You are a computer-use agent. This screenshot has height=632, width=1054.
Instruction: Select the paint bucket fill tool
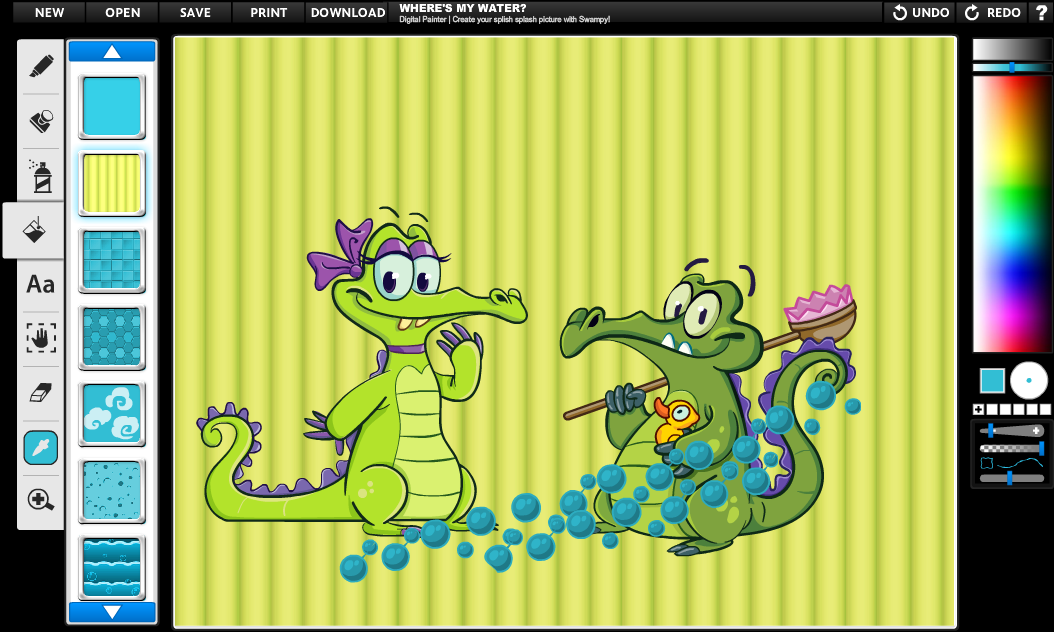click(34, 230)
